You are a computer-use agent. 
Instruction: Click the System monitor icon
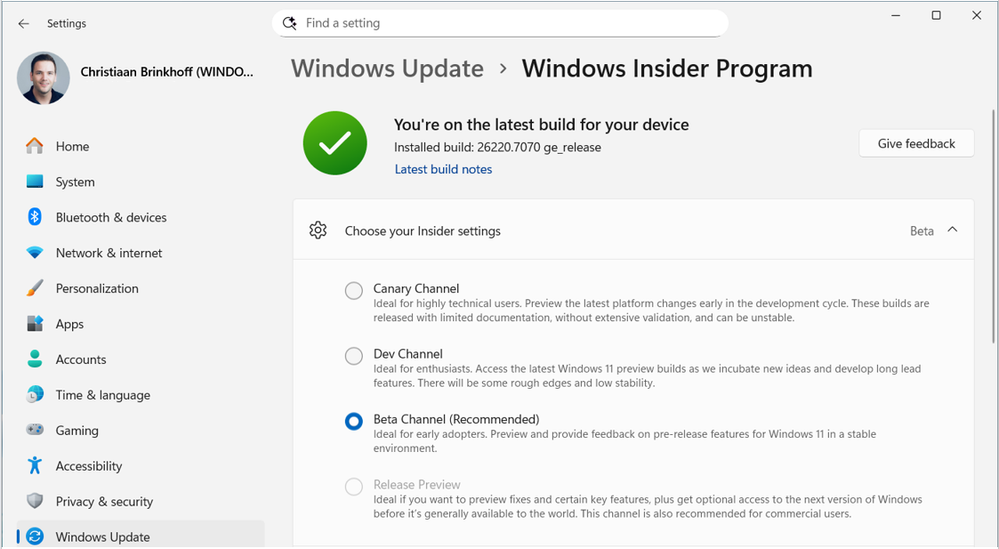[34, 182]
